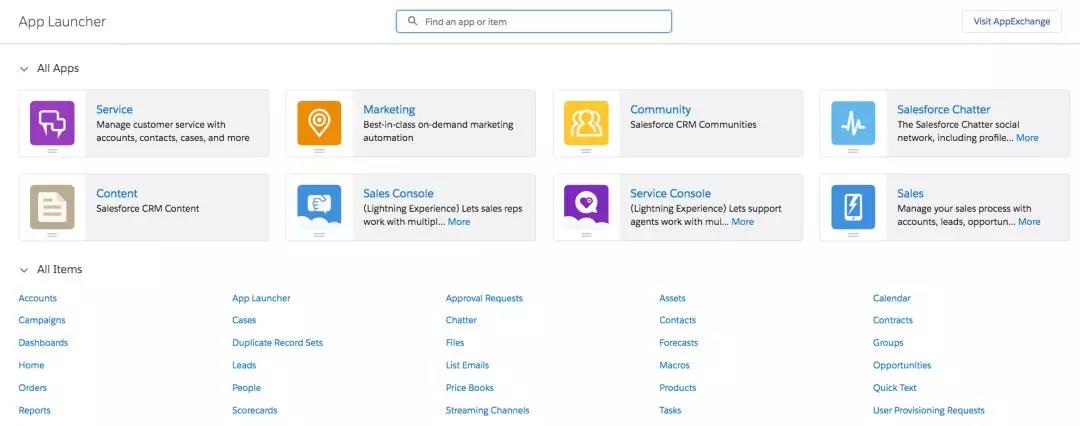Collapse the All Items section
Image resolution: width=1080 pixels, height=426 pixels.
pyautogui.click(x=24, y=270)
